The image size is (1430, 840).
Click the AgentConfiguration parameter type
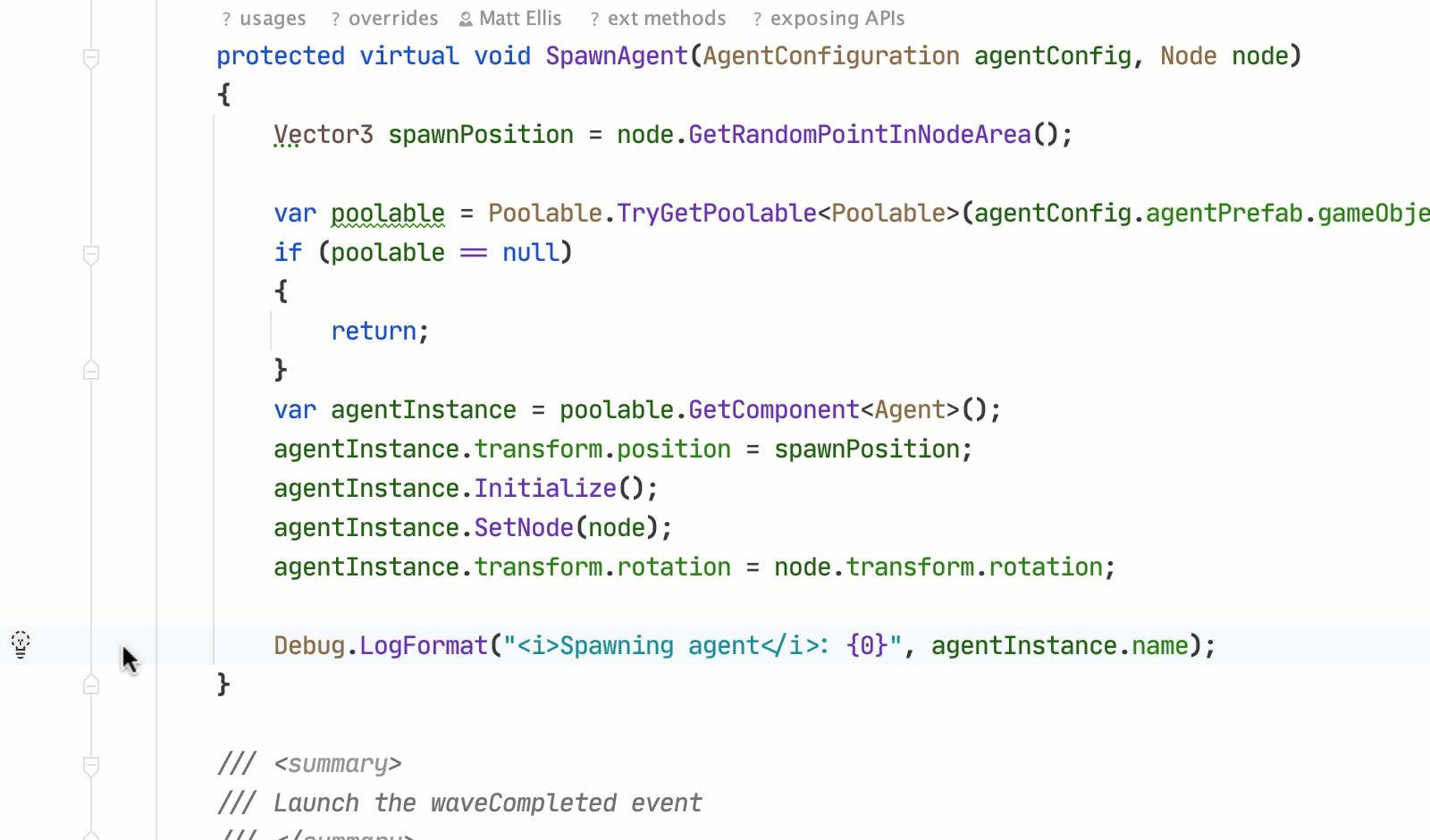[830, 56]
